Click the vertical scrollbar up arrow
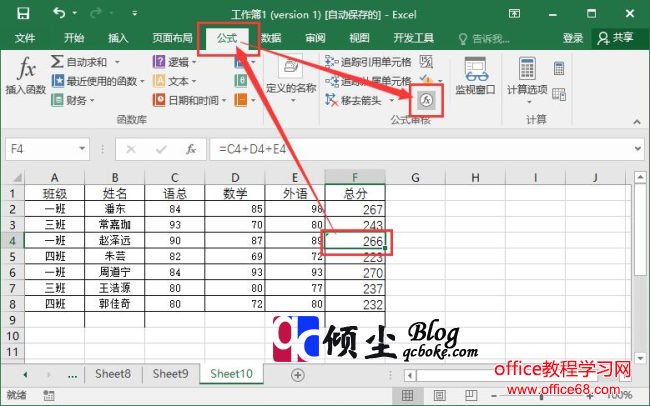Screen dimensions: 650x406 (x=640, y=177)
